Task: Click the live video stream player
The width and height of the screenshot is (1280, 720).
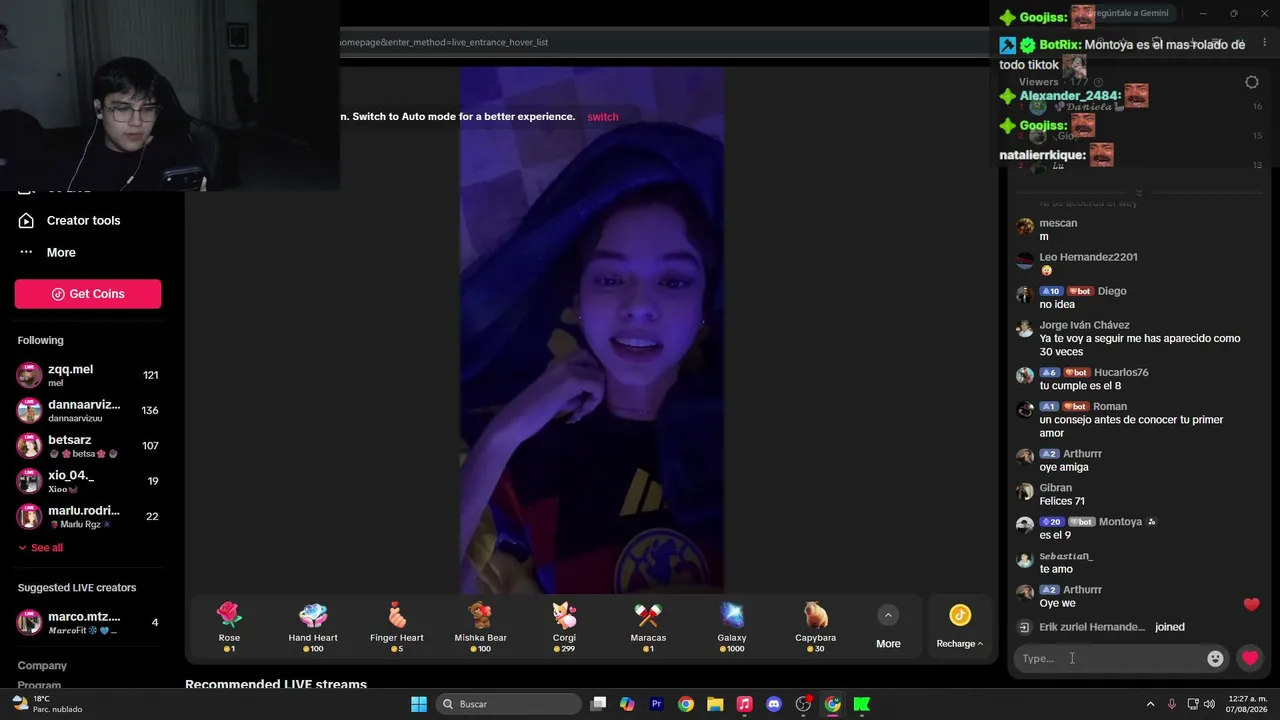Action: point(592,330)
